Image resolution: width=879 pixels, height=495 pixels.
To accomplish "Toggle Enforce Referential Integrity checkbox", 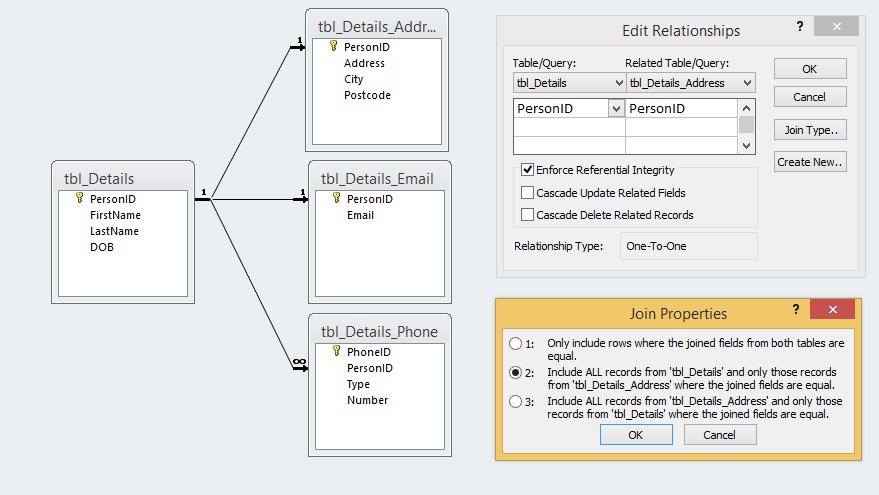I will point(527,170).
